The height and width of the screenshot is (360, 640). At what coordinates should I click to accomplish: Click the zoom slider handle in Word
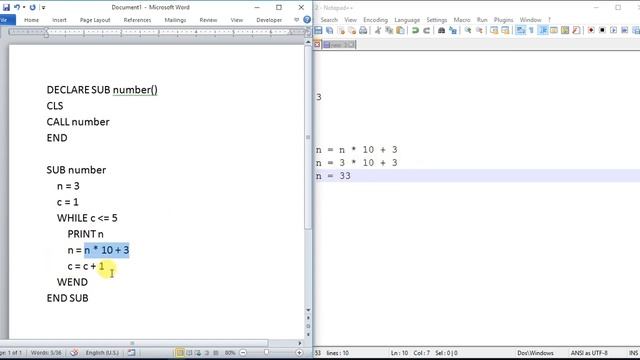pyautogui.click(x=266, y=353)
